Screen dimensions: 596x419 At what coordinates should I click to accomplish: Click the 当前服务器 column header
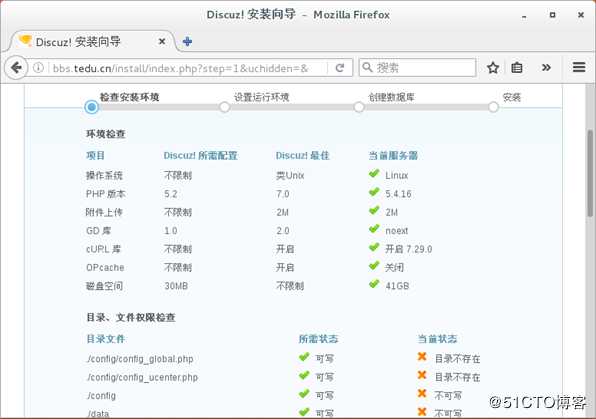[393, 156]
